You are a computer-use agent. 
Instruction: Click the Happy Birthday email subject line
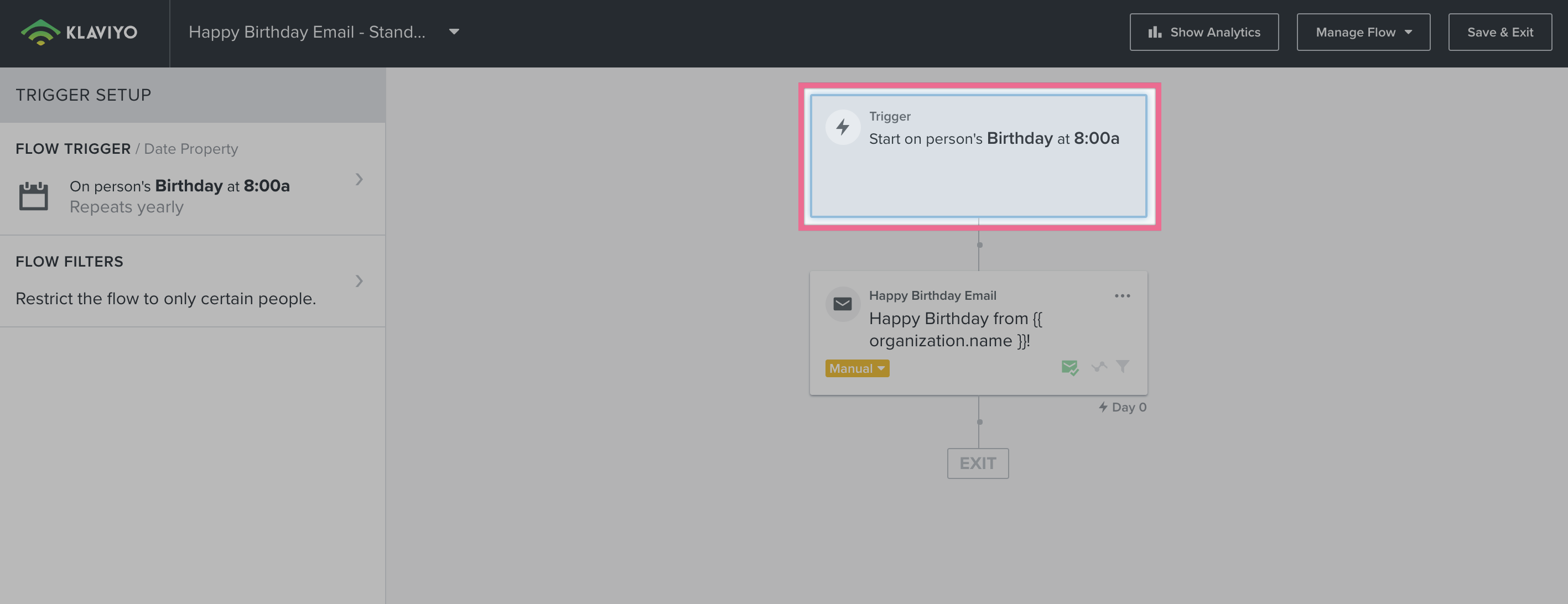(x=955, y=330)
